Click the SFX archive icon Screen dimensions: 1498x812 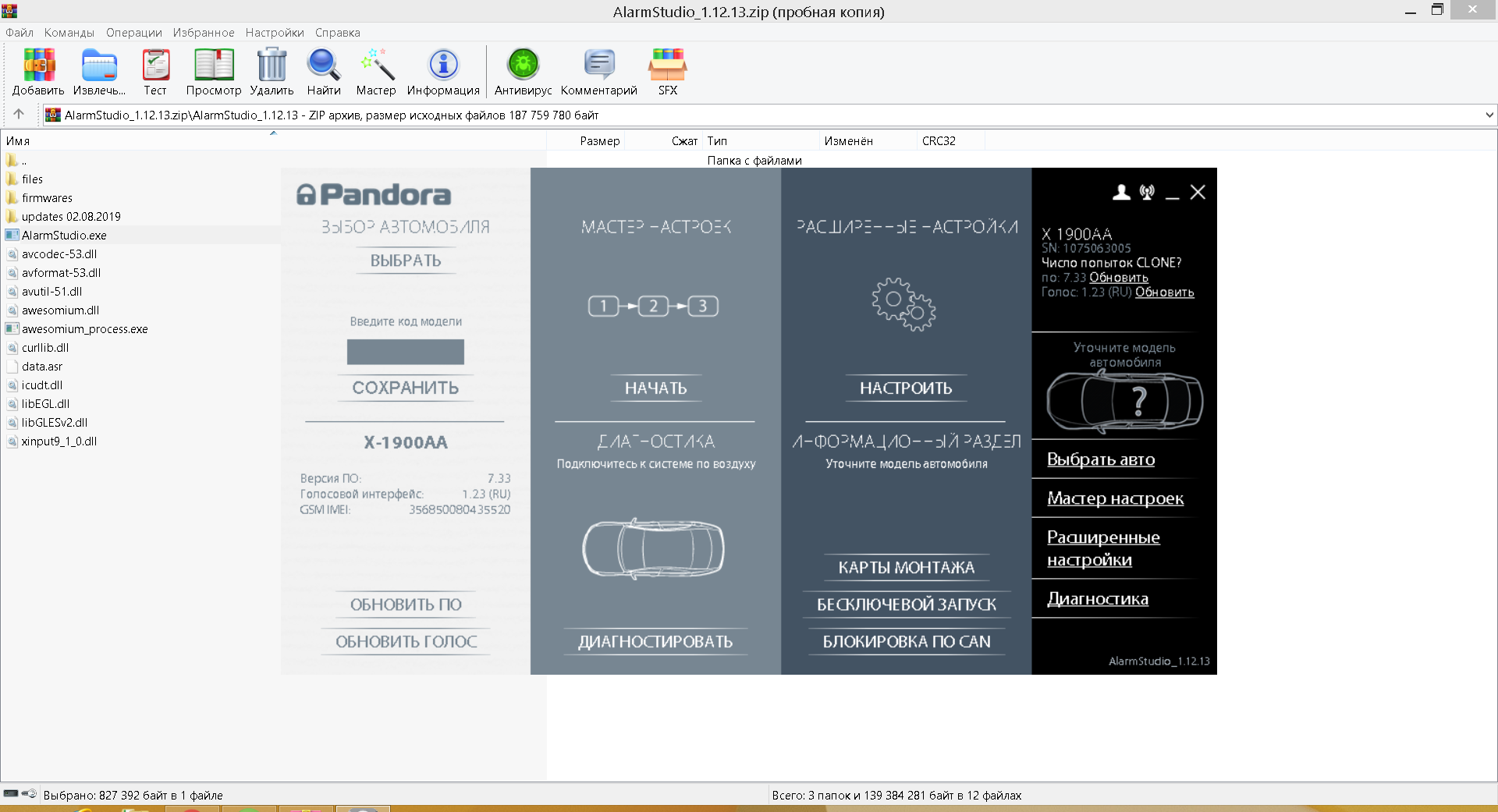tap(667, 66)
